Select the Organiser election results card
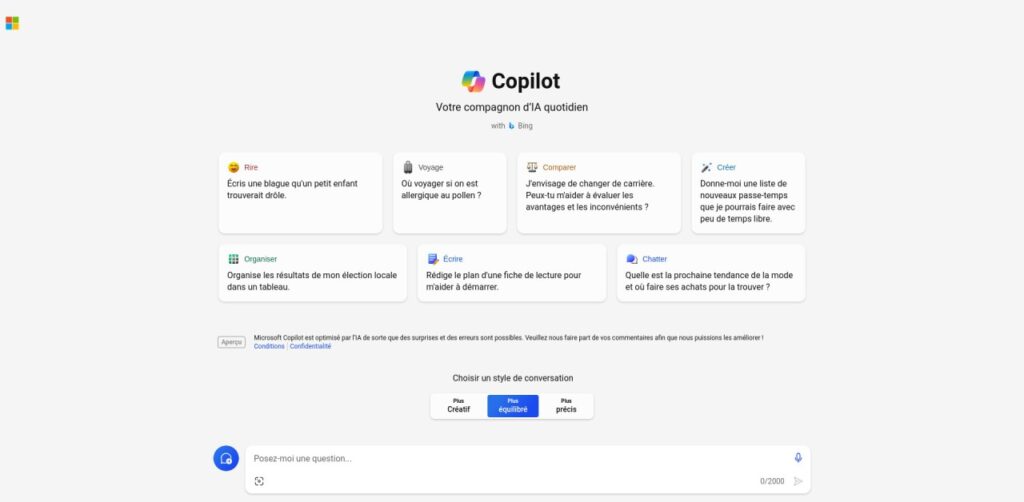The image size is (1024, 502). coord(313,273)
